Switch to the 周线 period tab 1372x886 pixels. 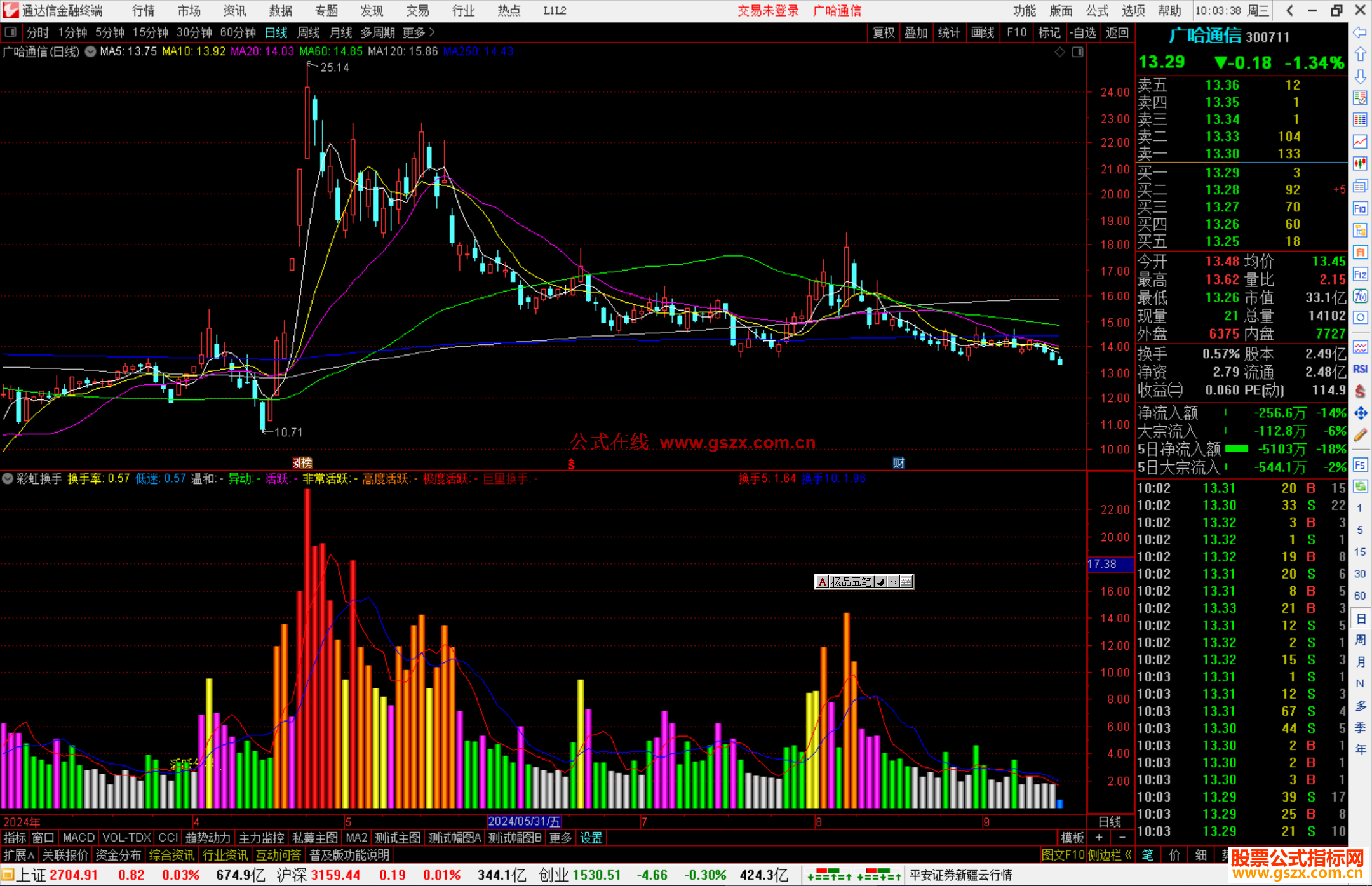pos(309,32)
